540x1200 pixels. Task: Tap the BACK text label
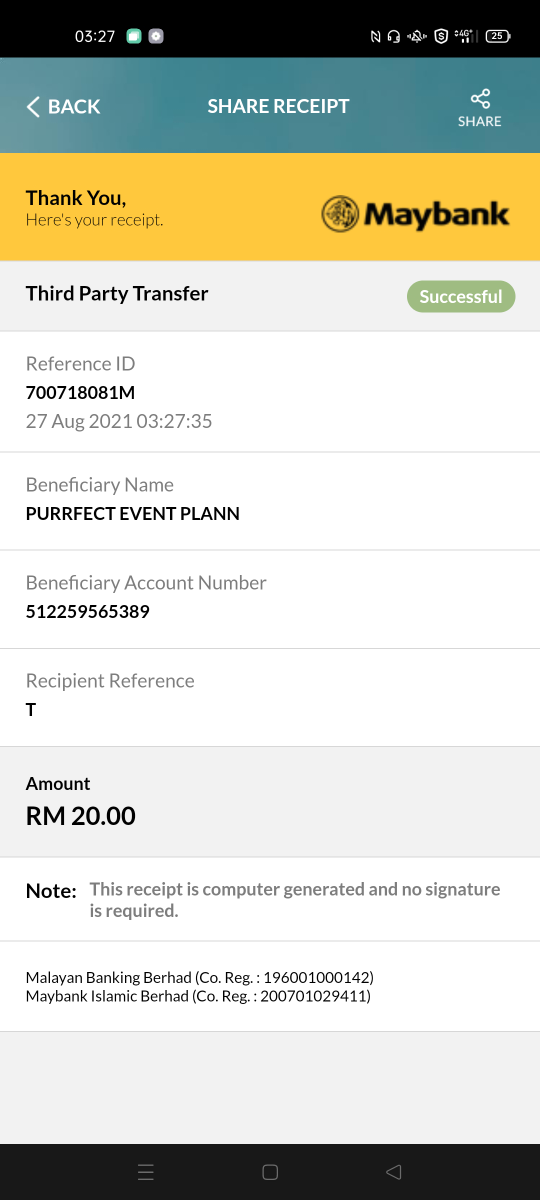click(74, 107)
